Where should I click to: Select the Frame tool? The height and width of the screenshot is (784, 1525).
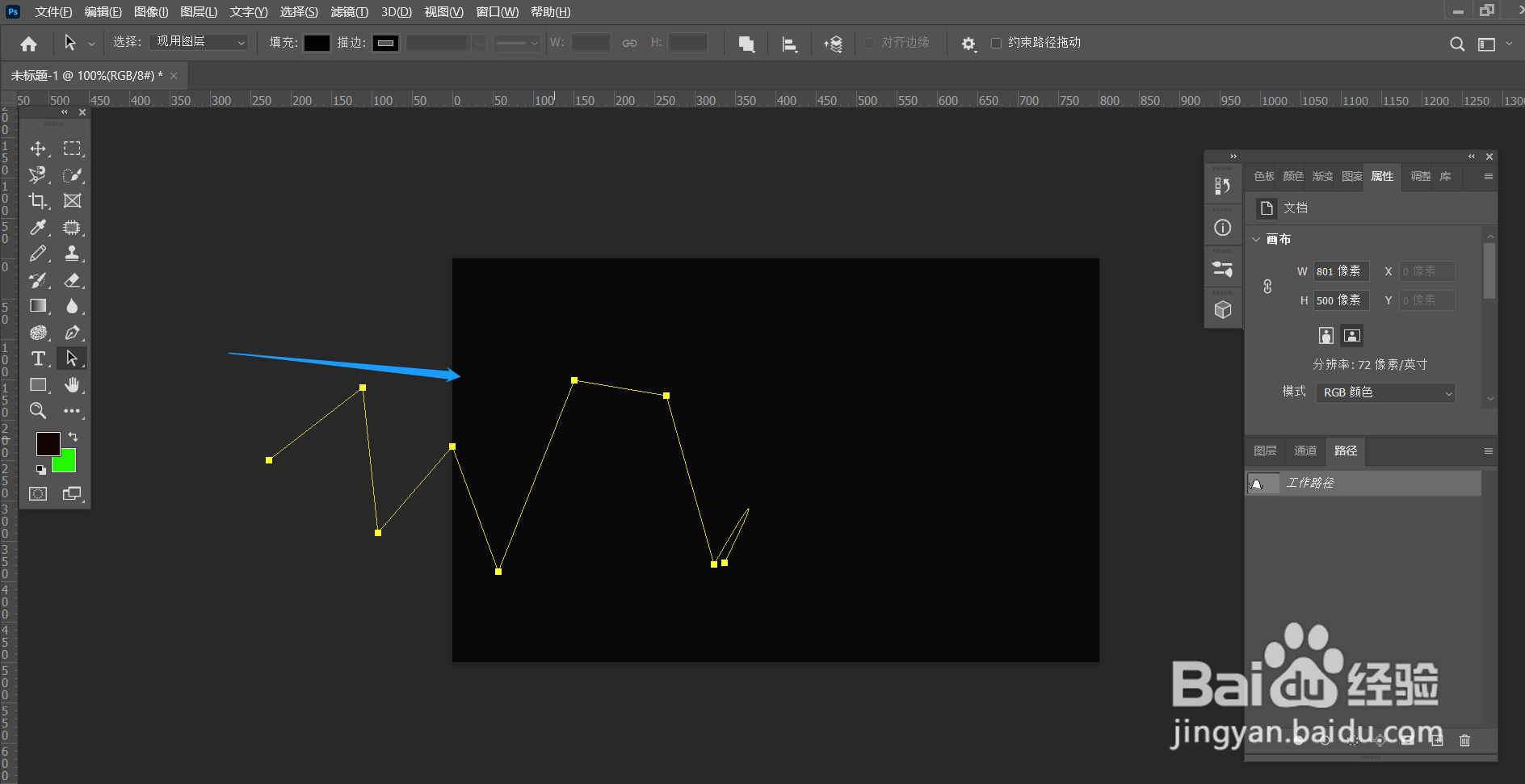(73, 201)
